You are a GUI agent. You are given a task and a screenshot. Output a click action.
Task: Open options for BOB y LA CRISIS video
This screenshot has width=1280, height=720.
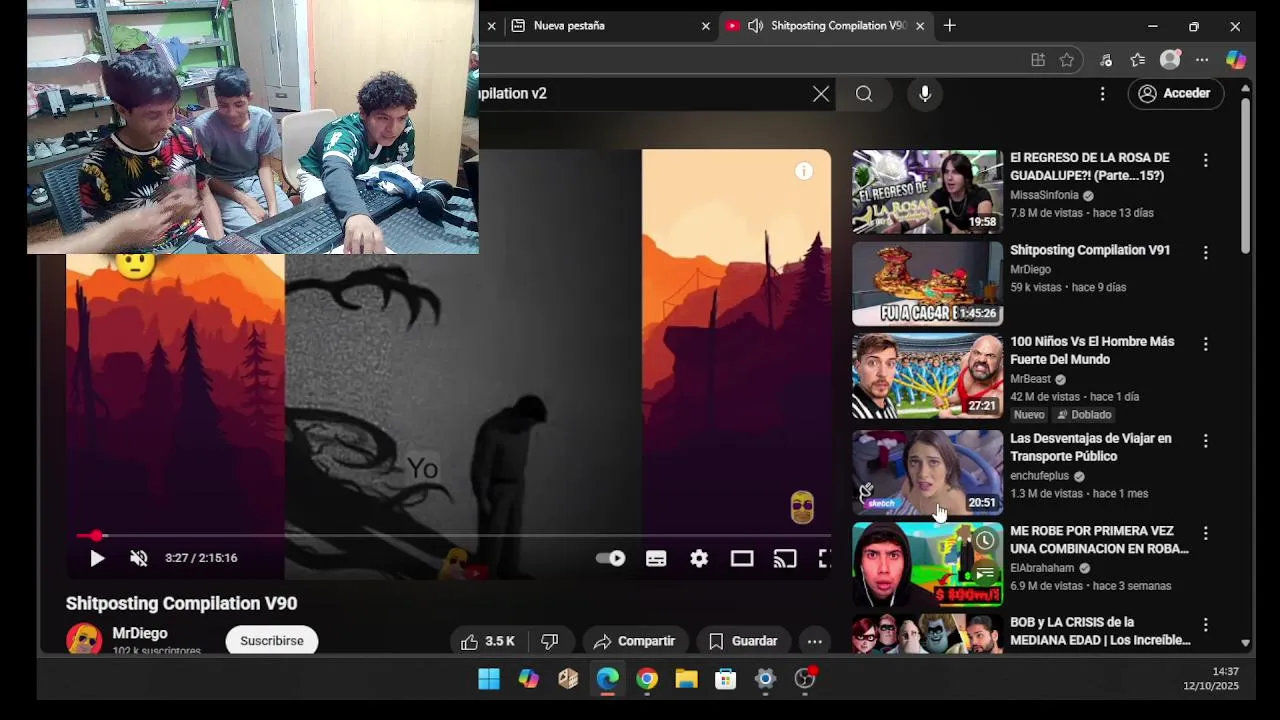pyautogui.click(x=1206, y=625)
